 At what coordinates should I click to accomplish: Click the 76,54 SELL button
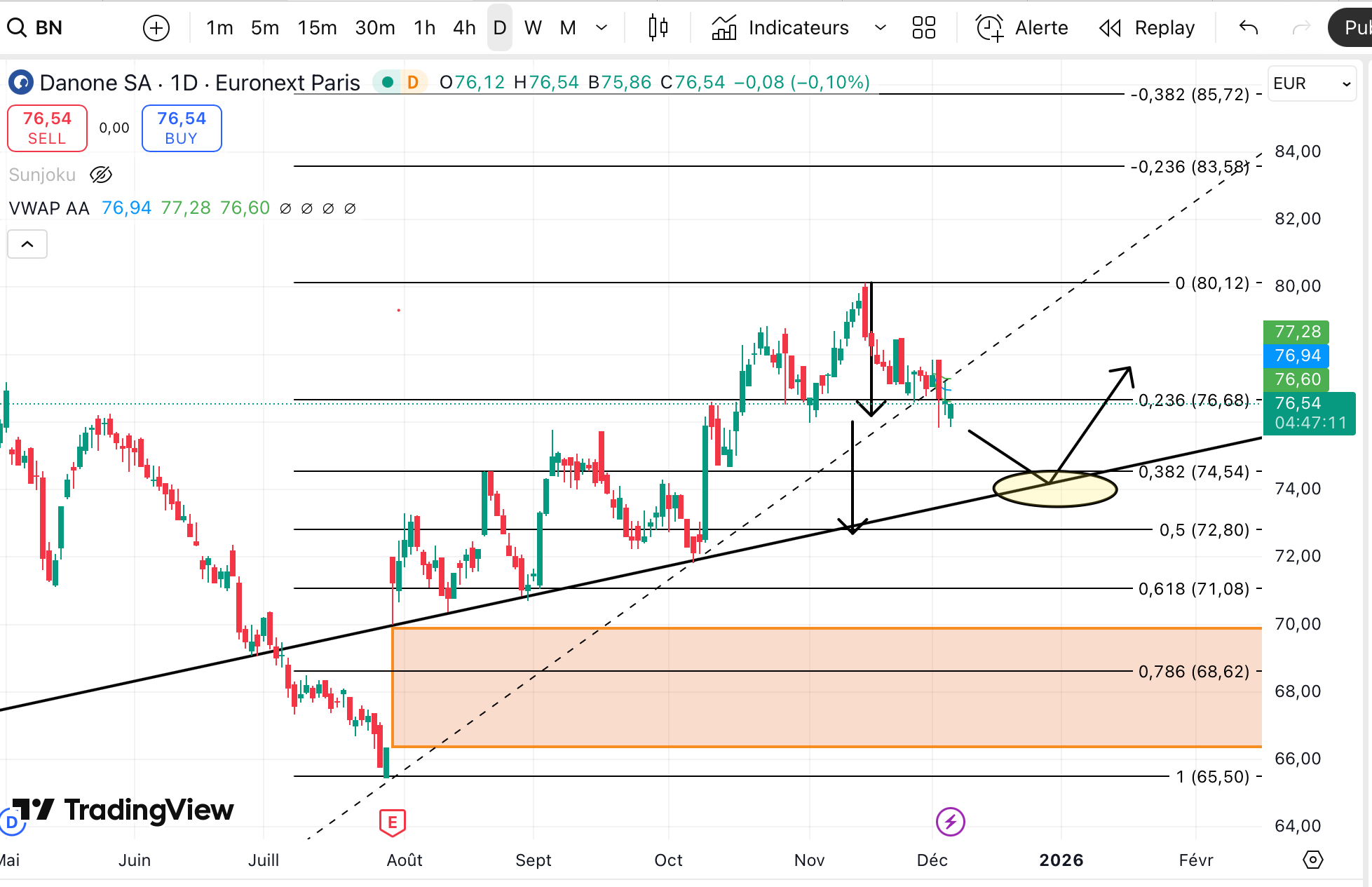pos(47,128)
